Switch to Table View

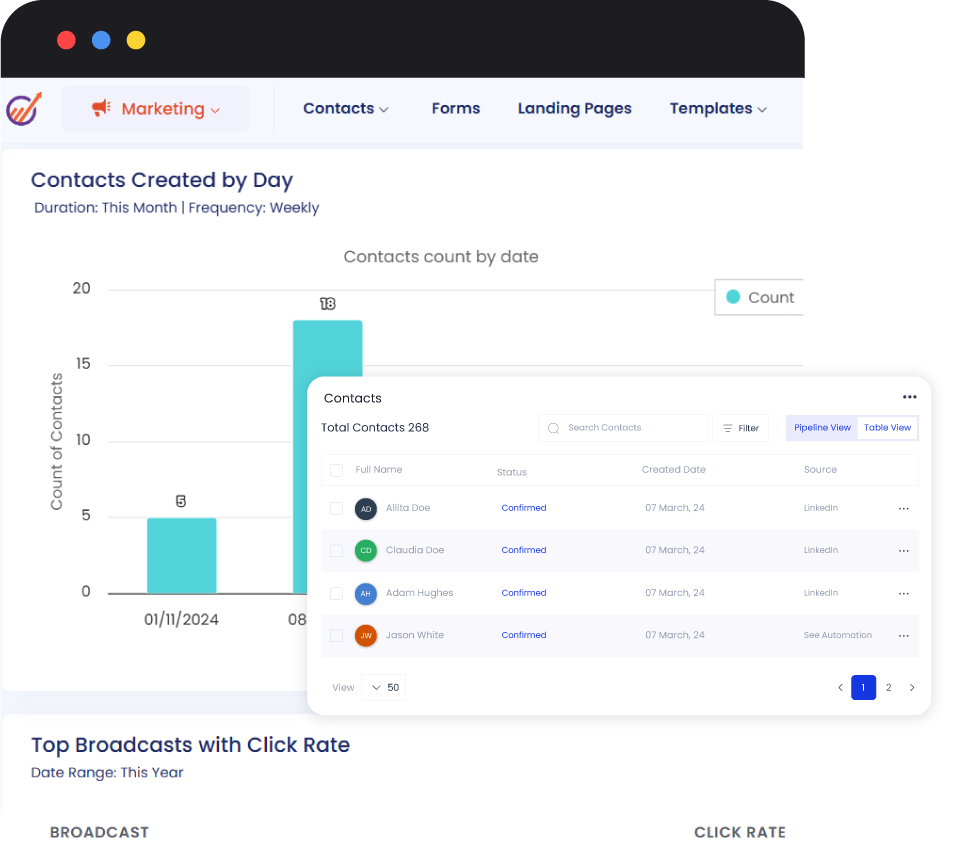click(x=887, y=428)
